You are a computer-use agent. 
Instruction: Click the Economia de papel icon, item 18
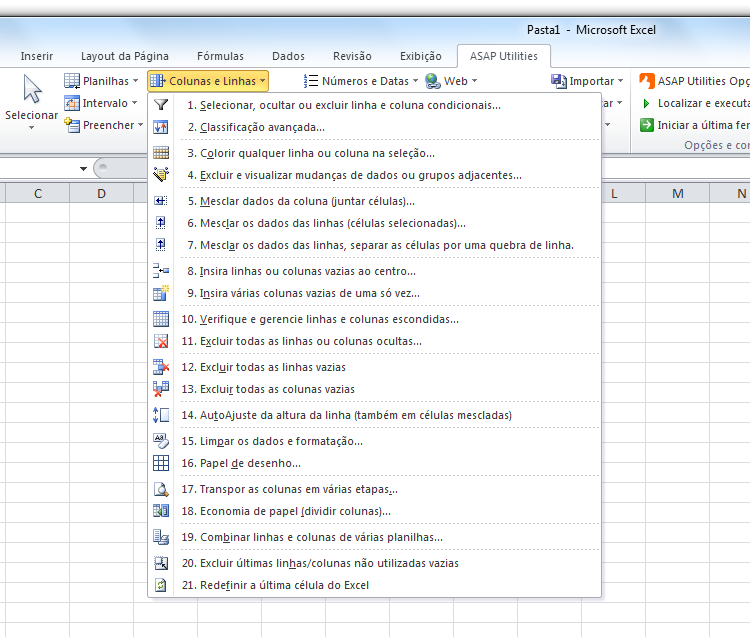coord(161,511)
